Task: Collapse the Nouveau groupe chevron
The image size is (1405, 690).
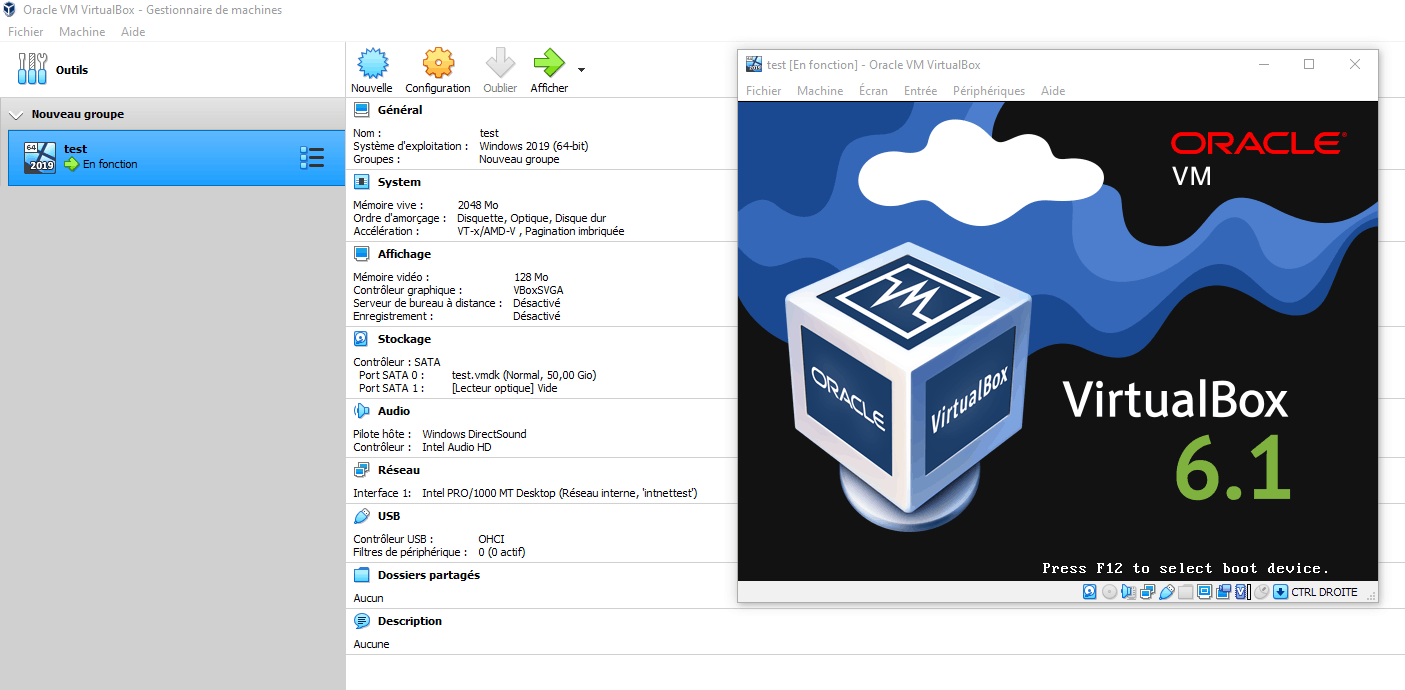Action: coord(16,115)
